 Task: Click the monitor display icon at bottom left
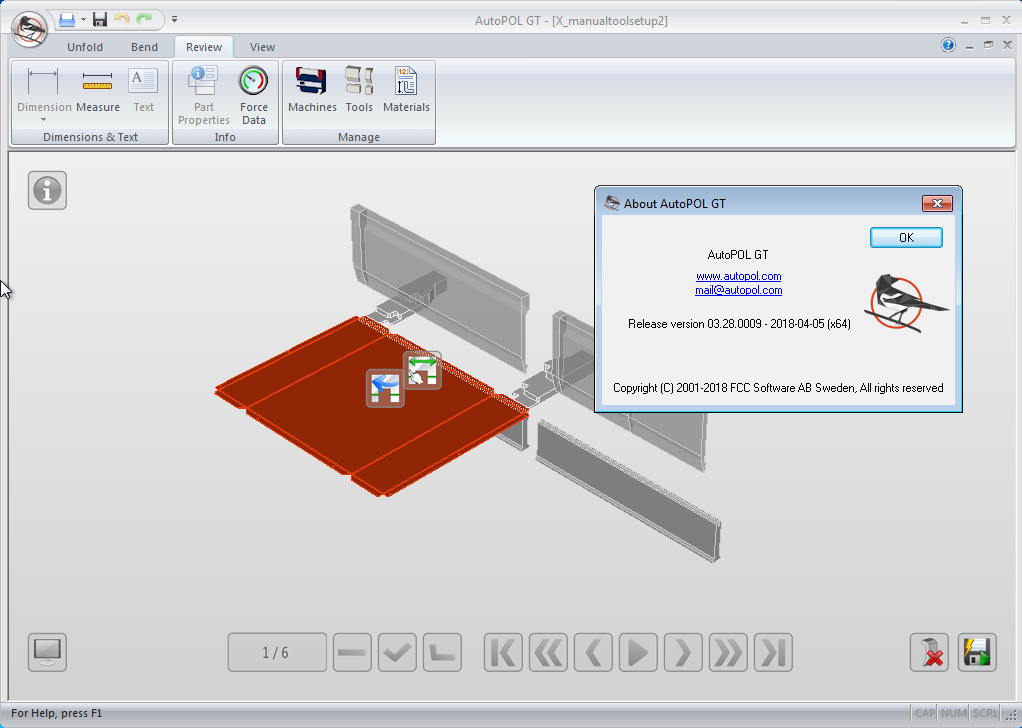coord(47,653)
